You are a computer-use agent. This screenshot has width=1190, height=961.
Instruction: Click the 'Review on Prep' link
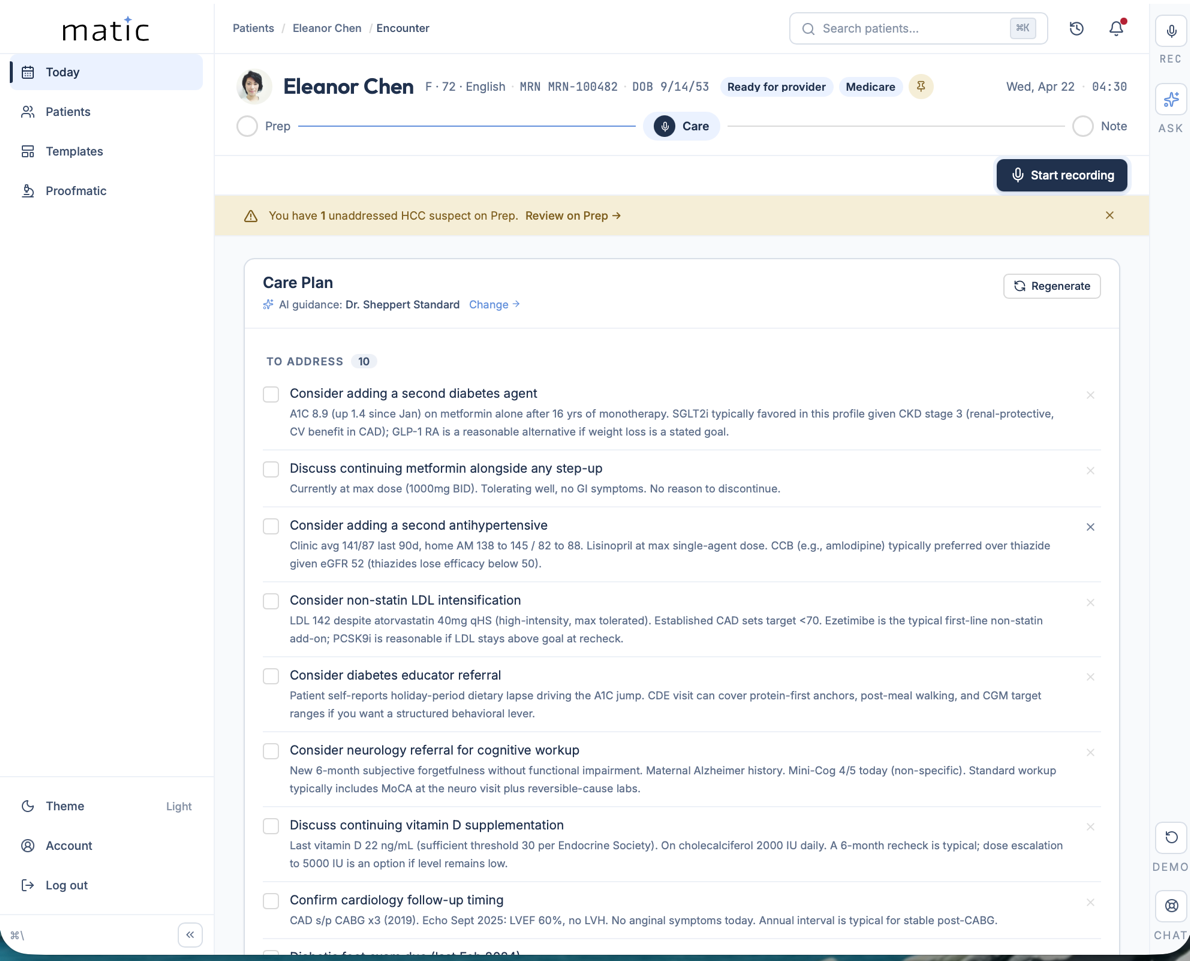coord(573,216)
